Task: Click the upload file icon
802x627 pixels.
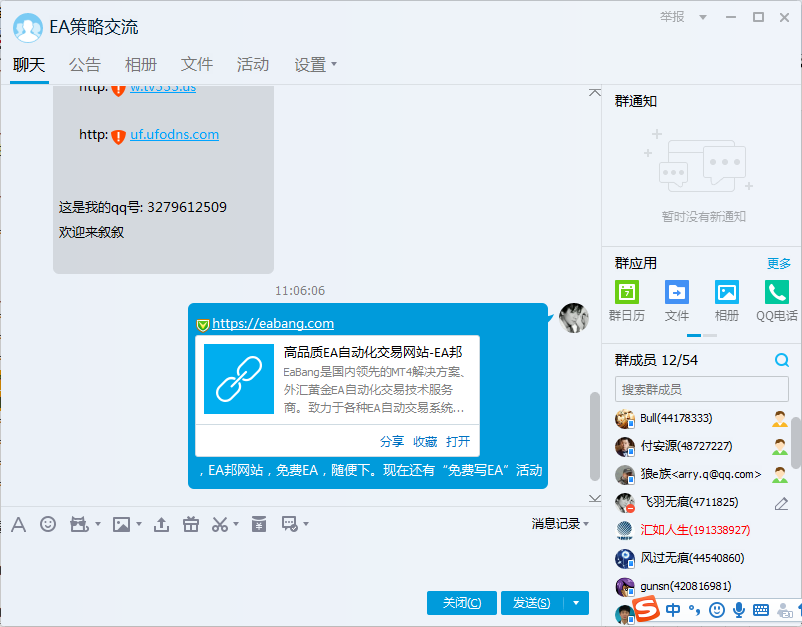Action: pyautogui.click(x=161, y=524)
